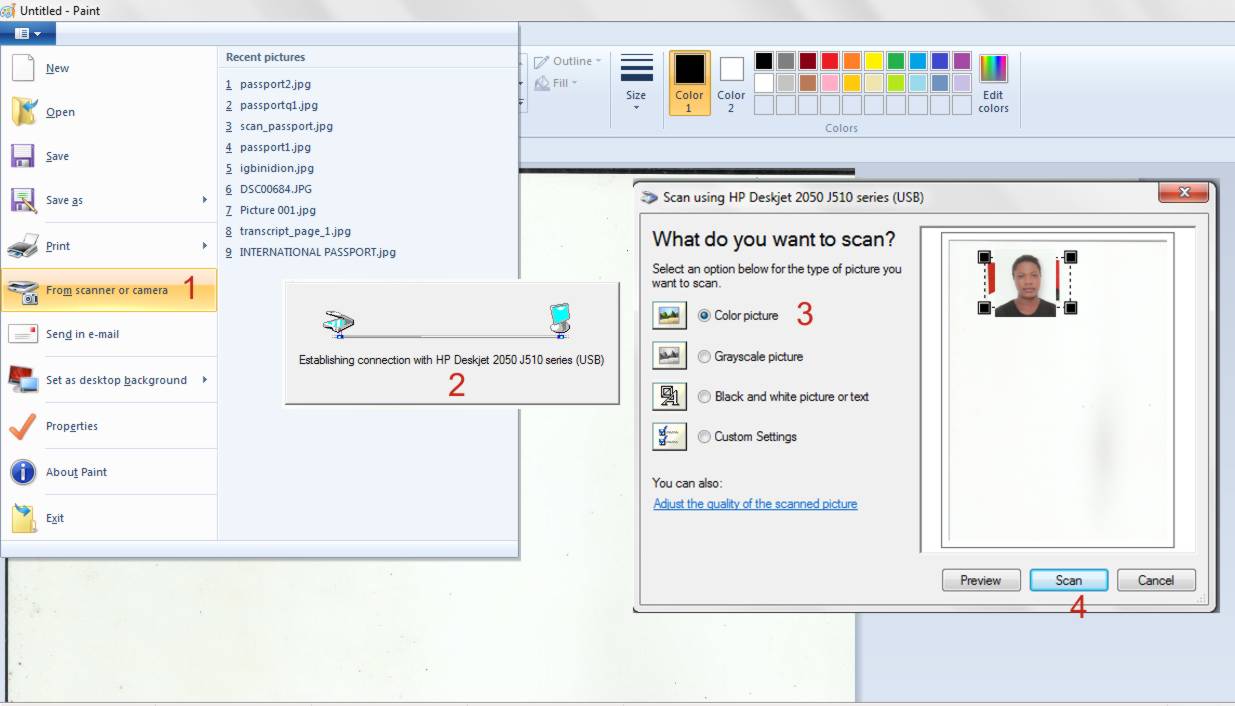Click the Open folder icon
This screenshot has width=1235, height=706.
point(24,112)
